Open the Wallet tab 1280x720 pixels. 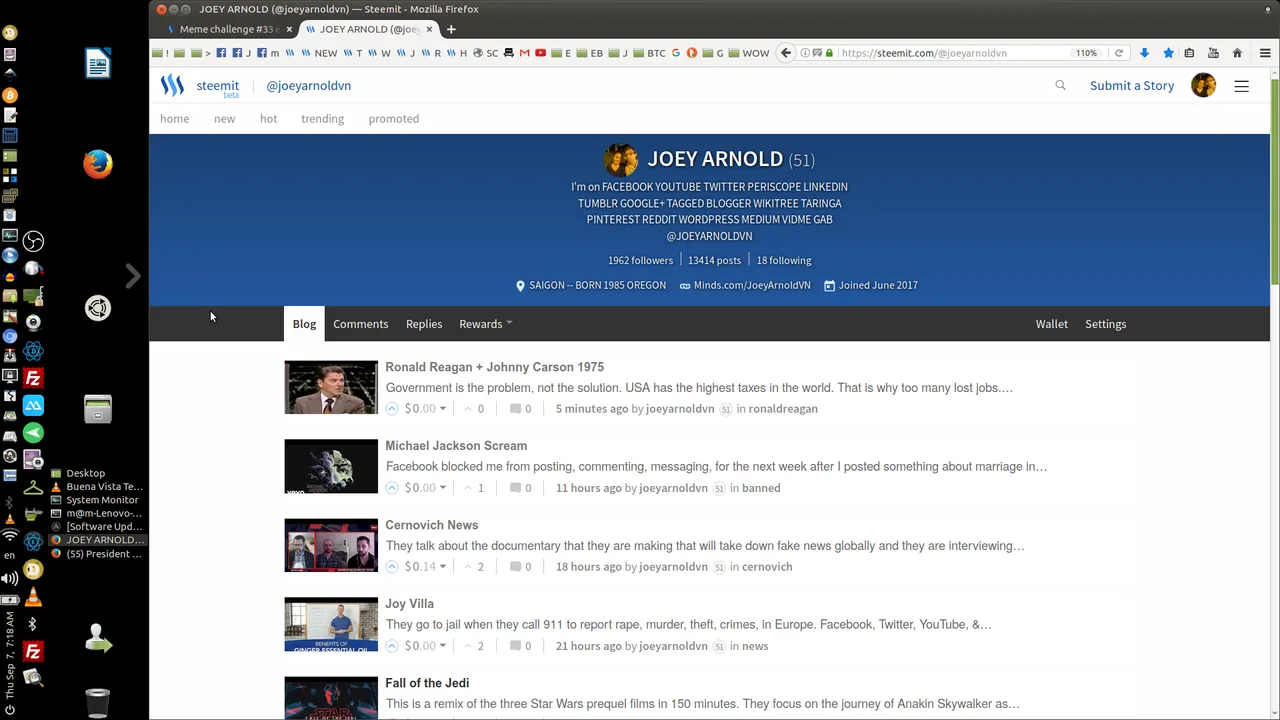click(x=1051, y=324)
